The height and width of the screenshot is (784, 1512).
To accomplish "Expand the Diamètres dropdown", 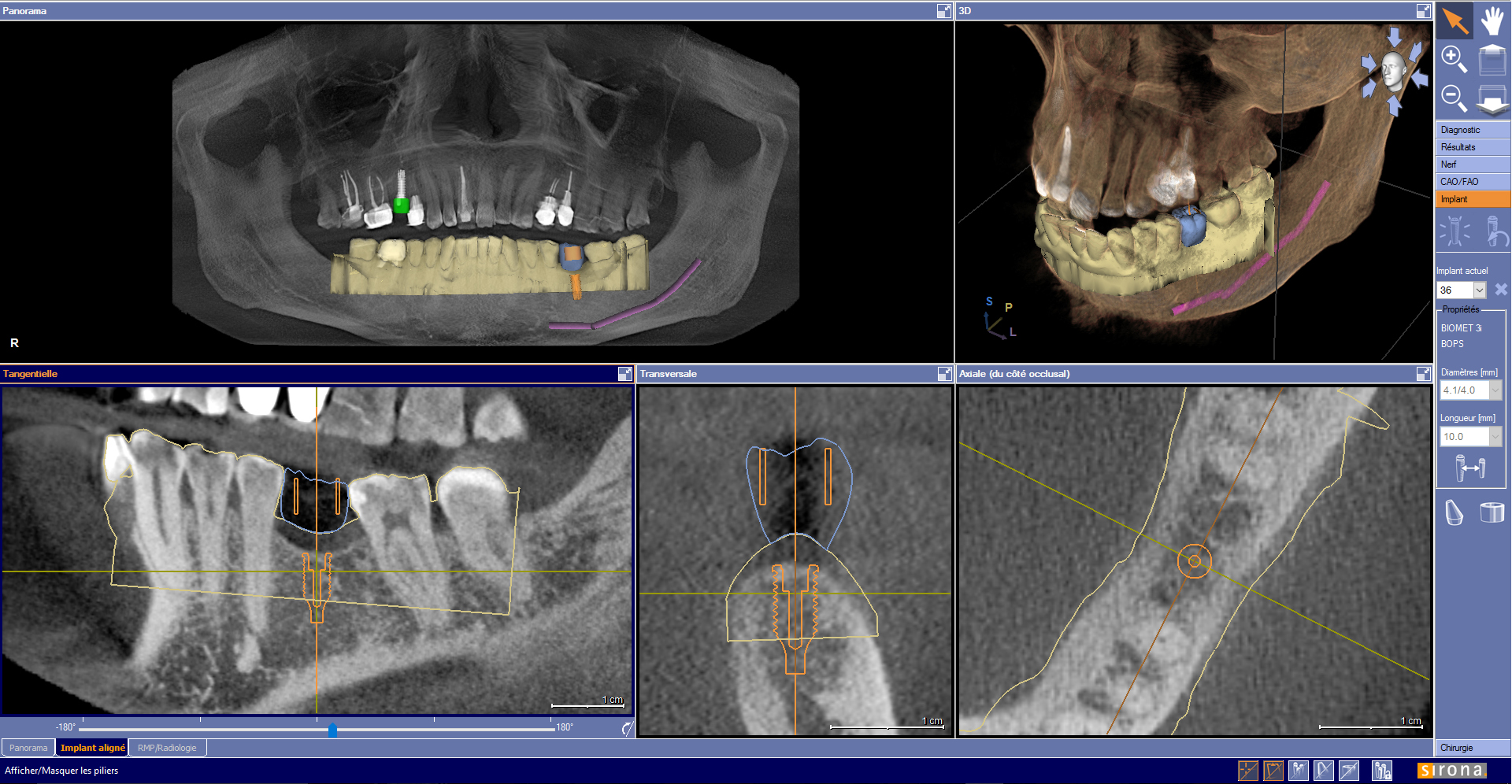I will click(1495, 390).
